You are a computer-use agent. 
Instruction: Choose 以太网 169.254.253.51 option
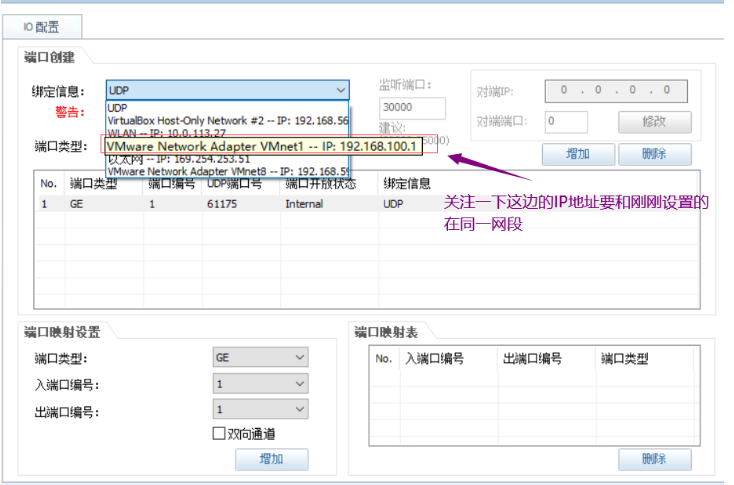pyautogui.click(x=228, y=159)
